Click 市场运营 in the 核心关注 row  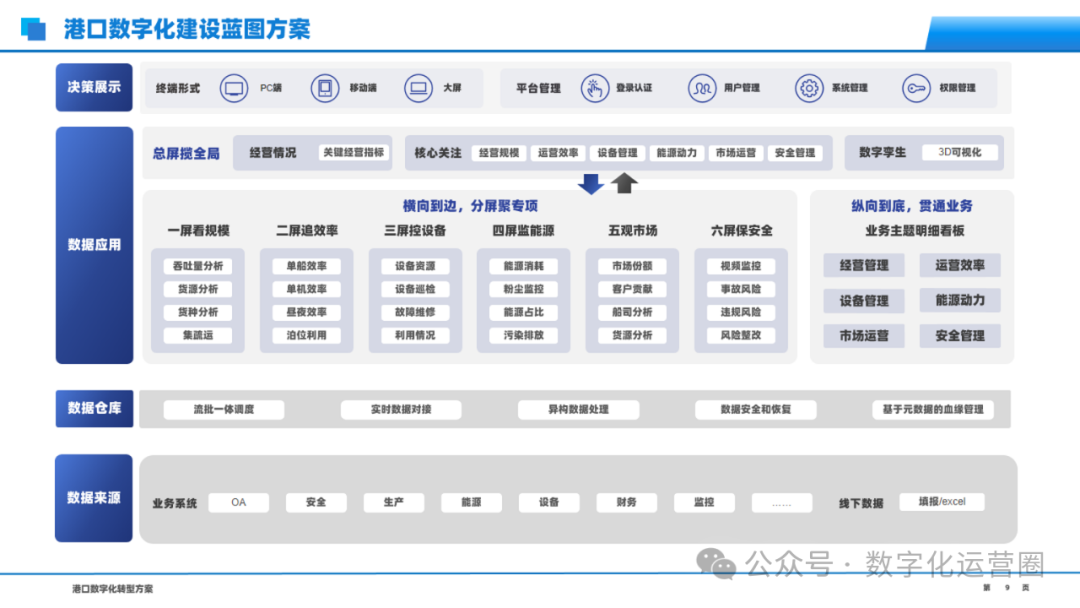click(x=736, y=153)
